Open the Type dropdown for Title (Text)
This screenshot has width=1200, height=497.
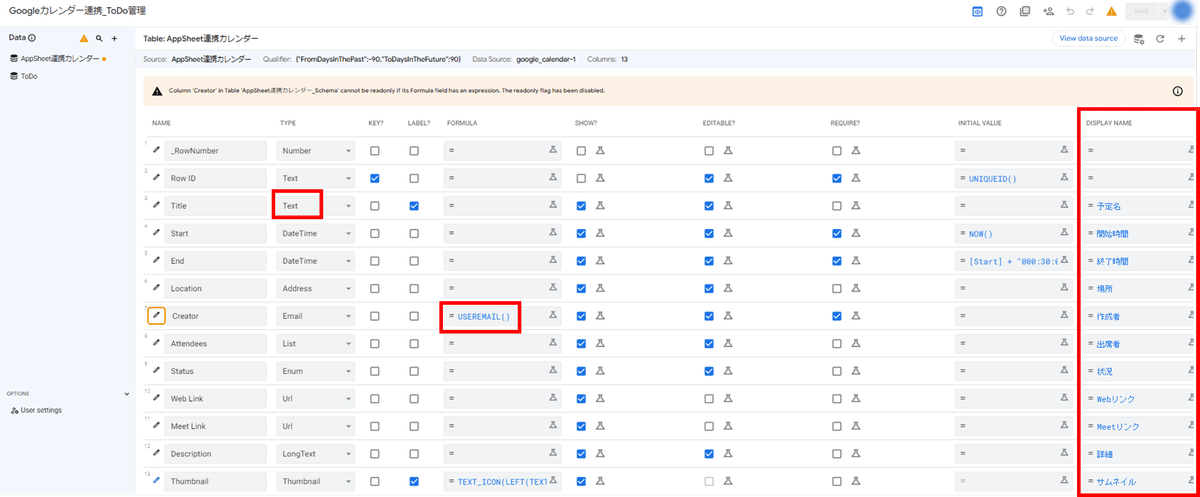[316, 205]
